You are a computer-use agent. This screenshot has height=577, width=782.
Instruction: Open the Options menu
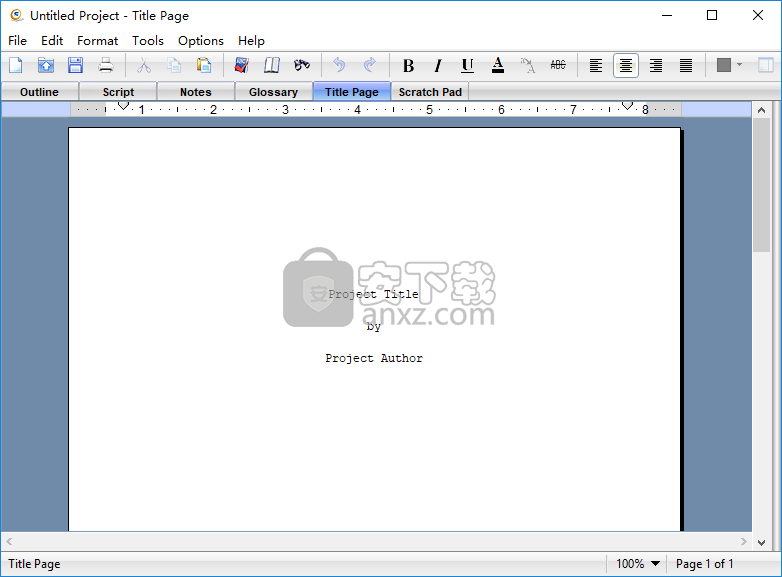[x=201, y=40]
